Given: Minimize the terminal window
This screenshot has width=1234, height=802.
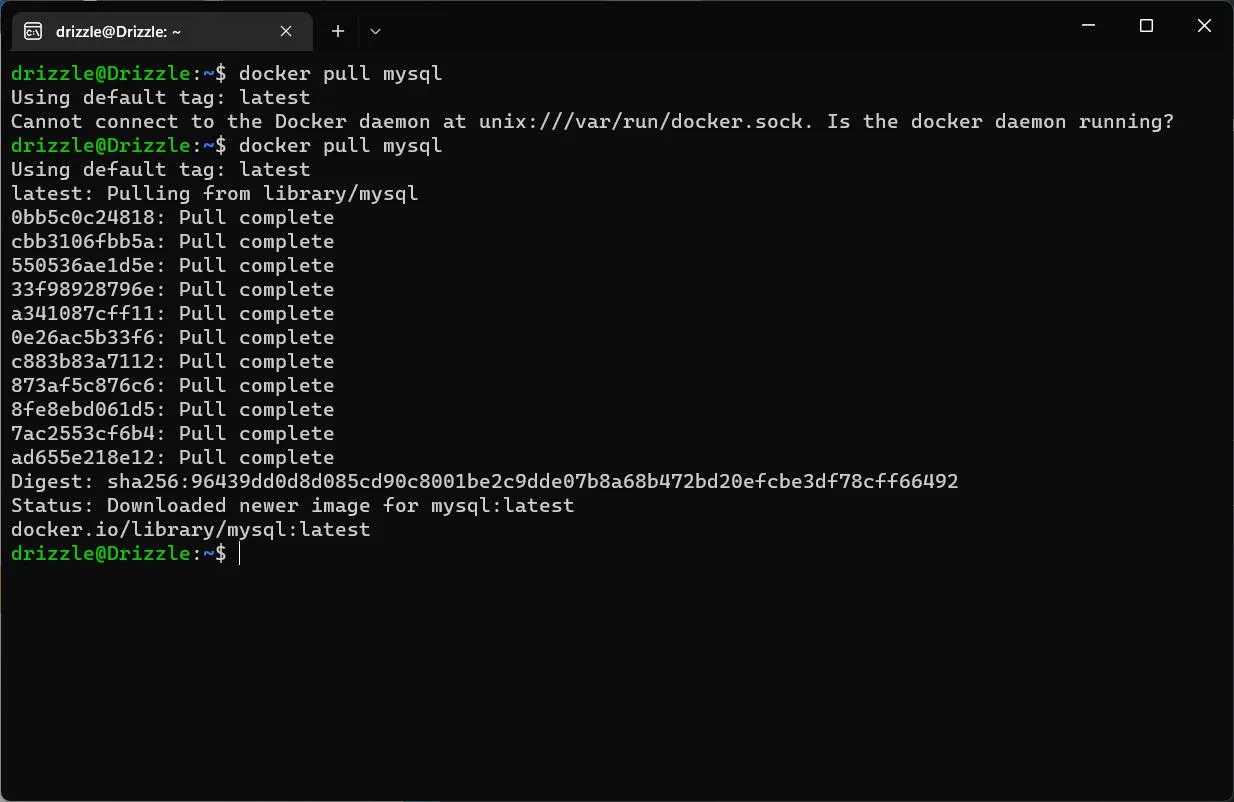Looking at the screenshot, I should 1089,26.
